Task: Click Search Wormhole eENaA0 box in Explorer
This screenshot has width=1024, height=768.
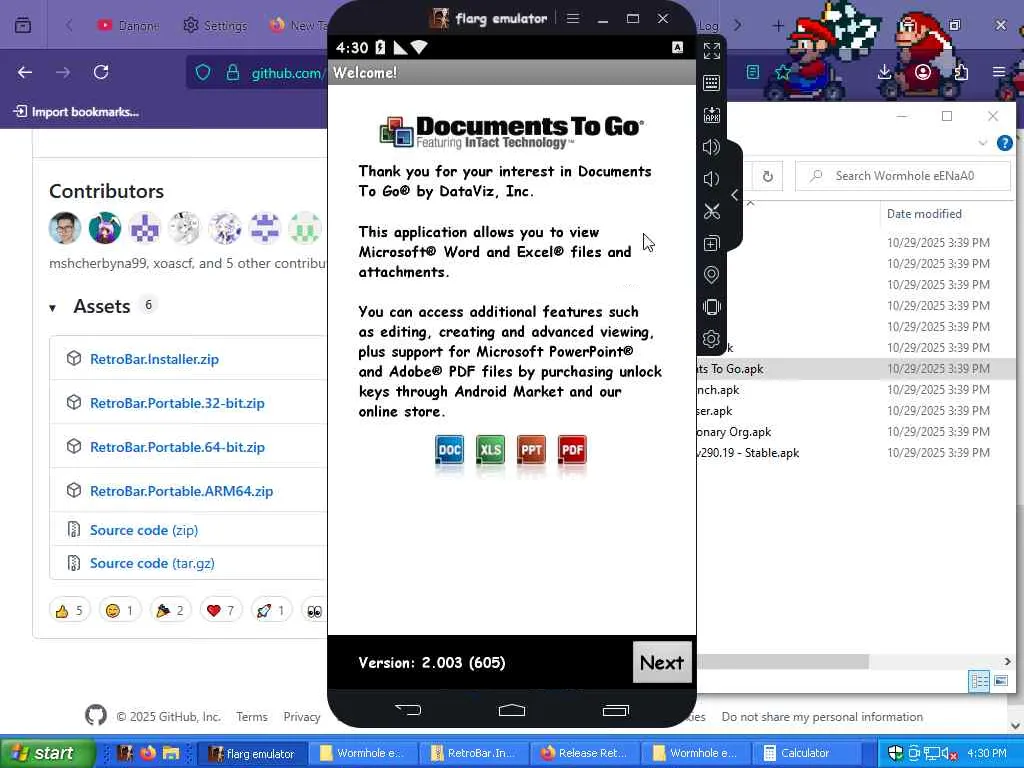Action: pos(903,176)
